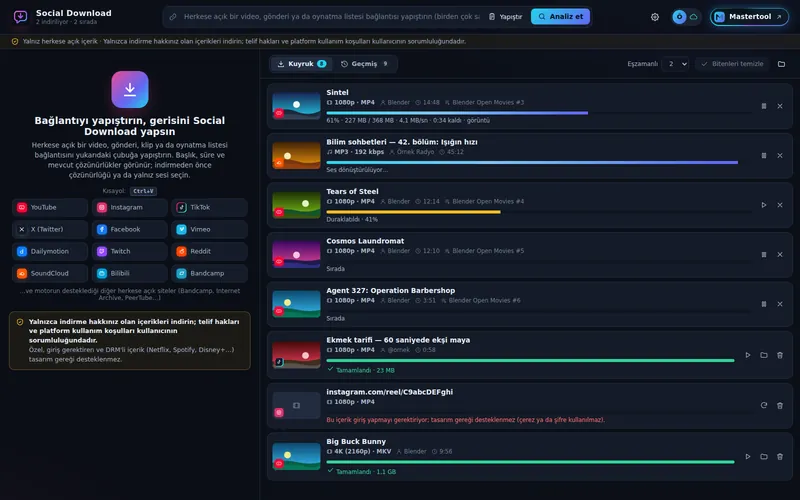Delete the instagram.com reel entry
Image resolution: width=800 pixels, height=500 pixels.
pyautogui.click(x=780, y=406)
